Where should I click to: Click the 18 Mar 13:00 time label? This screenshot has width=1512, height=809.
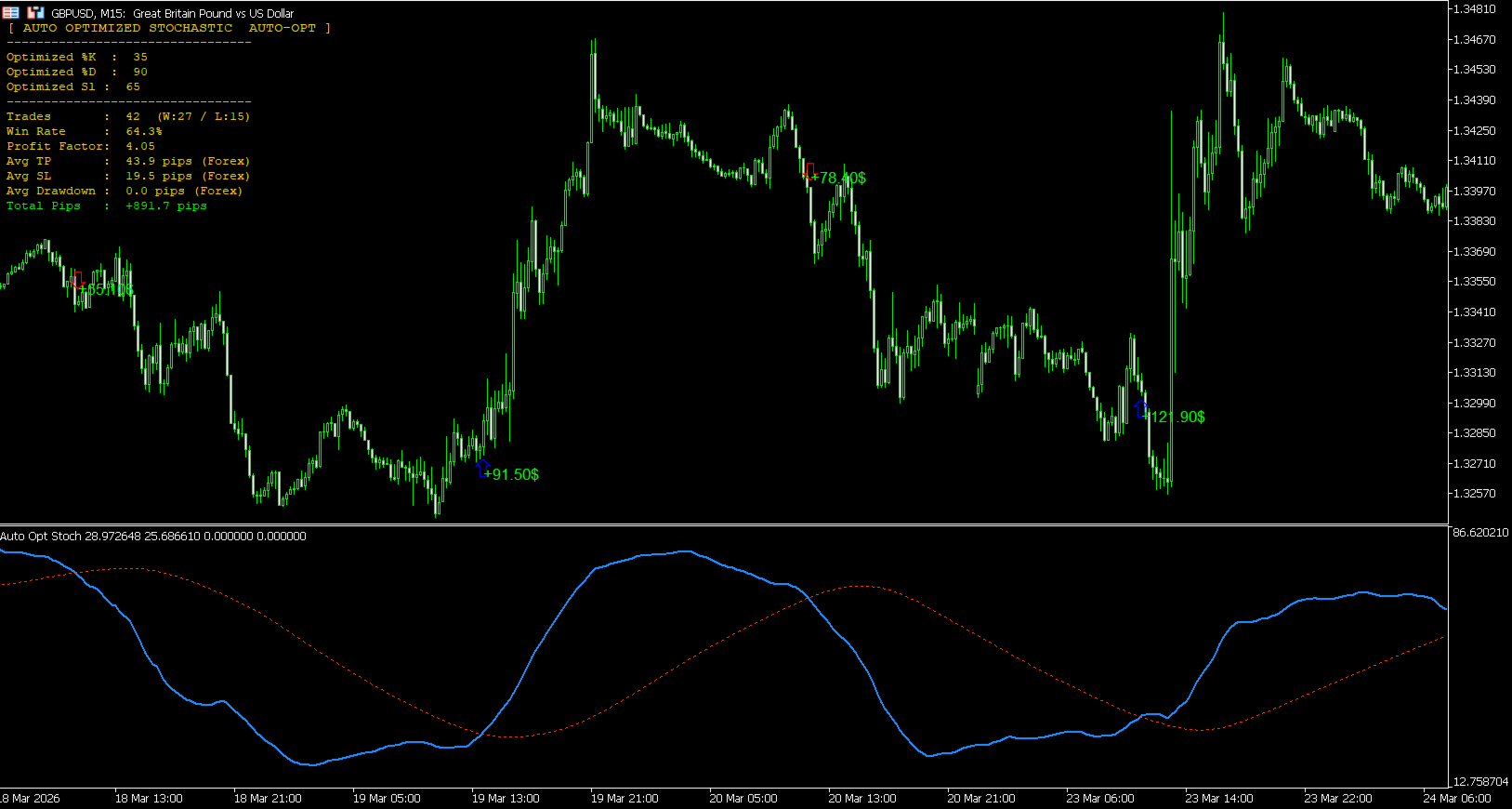point(149,798)
